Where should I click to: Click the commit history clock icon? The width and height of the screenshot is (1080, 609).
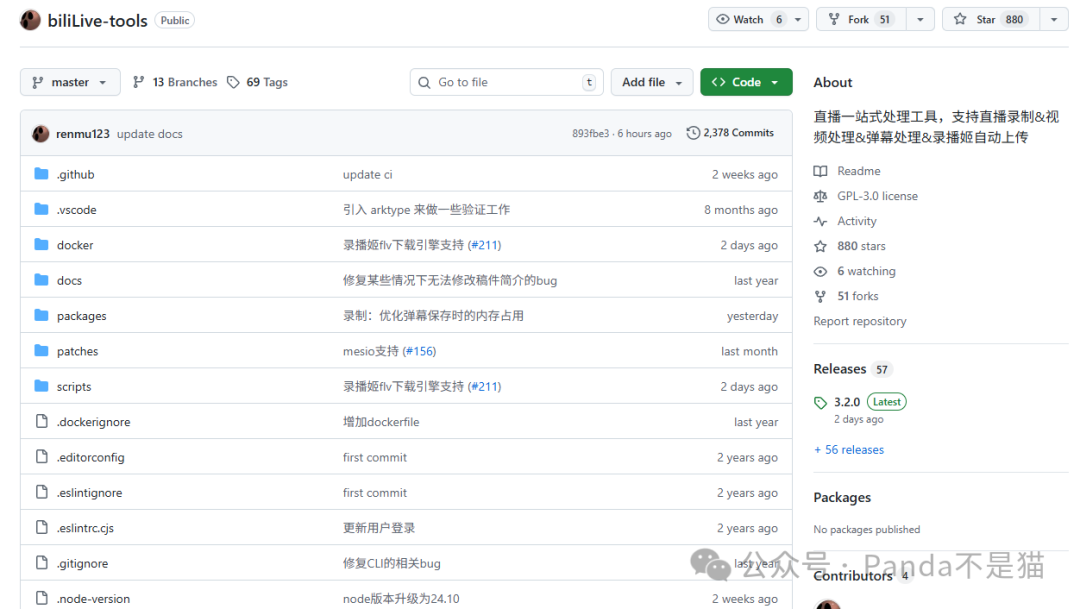tap(693, 133)
